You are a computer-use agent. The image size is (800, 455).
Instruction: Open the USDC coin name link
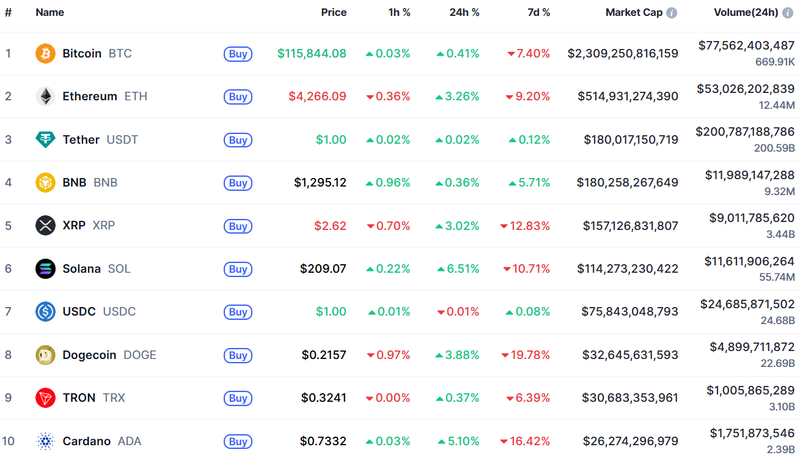point(79,311)
